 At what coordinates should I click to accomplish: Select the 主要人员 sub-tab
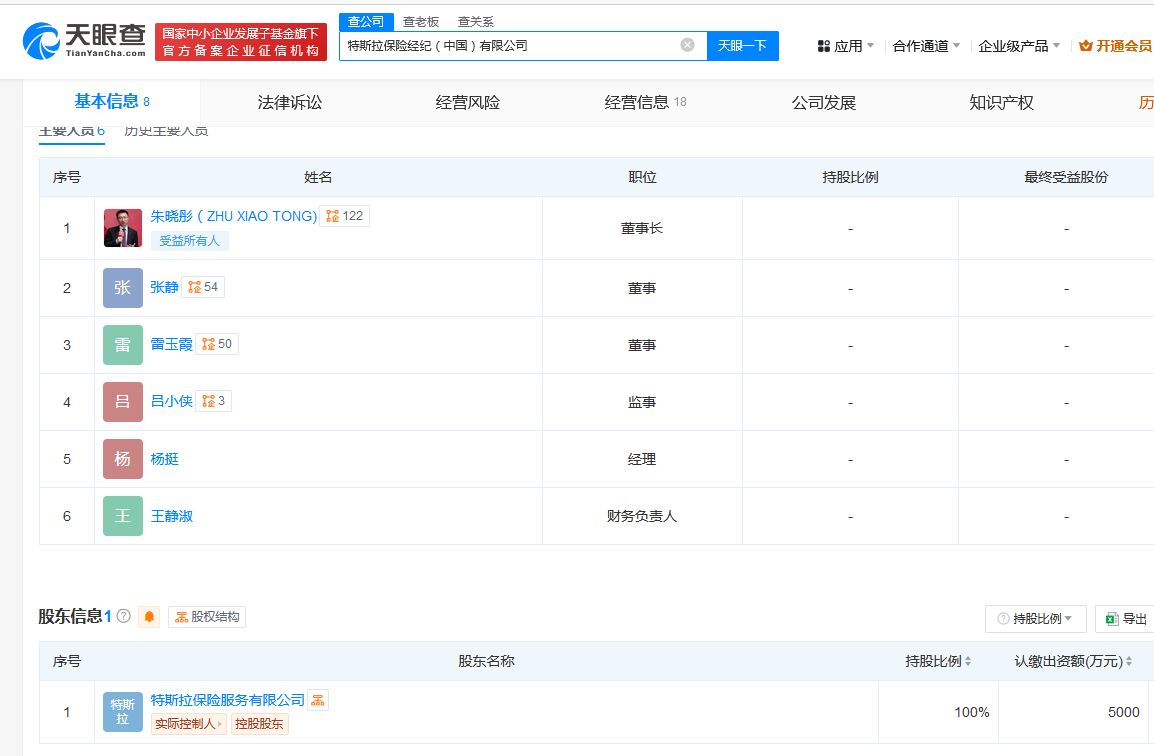click(71, 133)
